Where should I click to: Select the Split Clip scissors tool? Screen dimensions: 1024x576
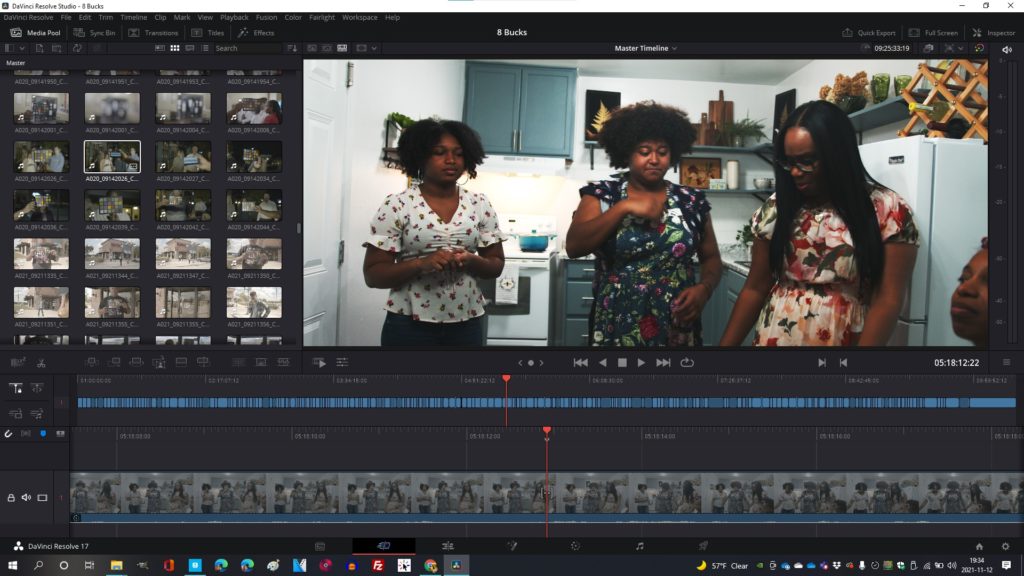(x=41, y=362)
